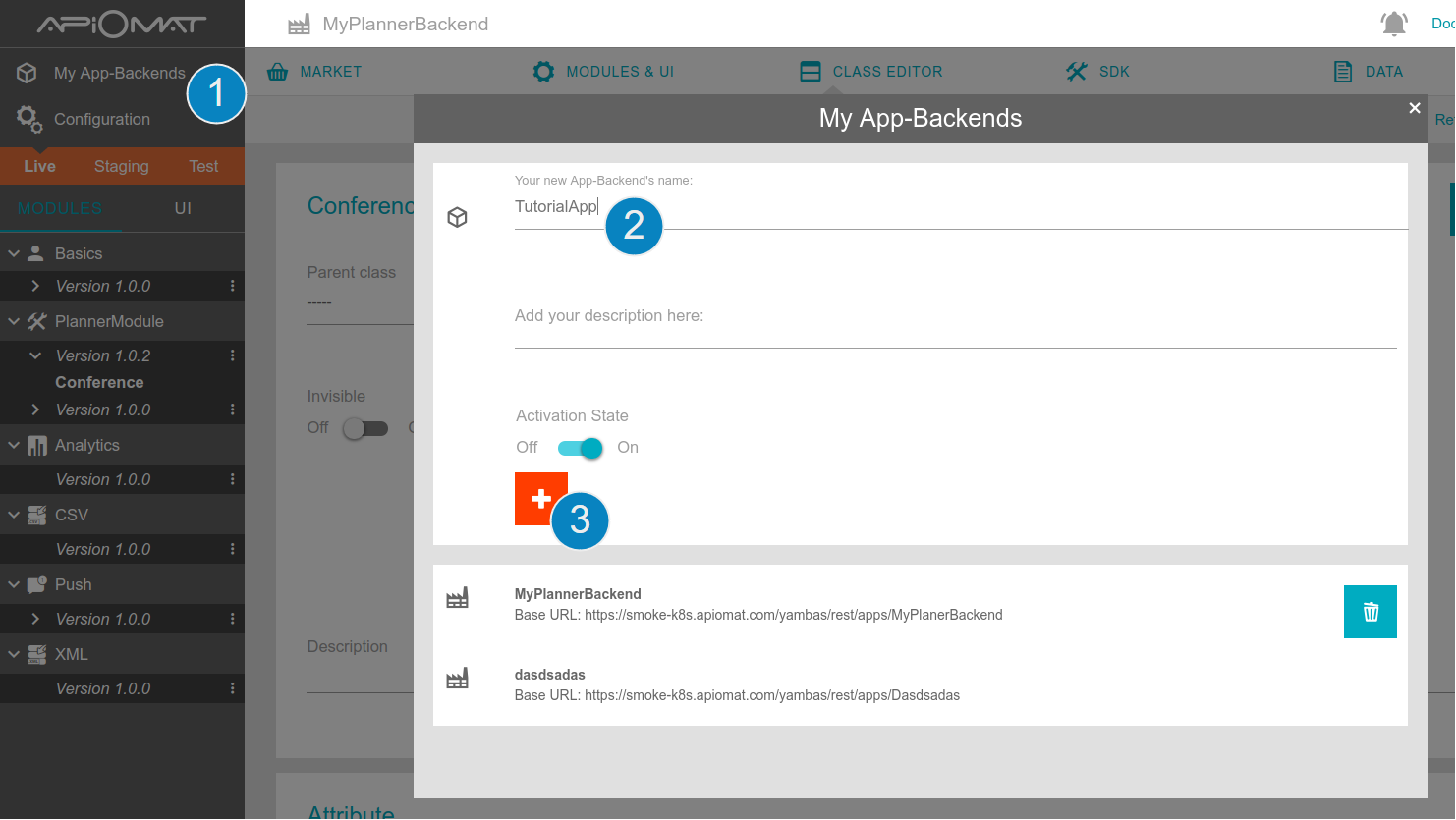Delete MyPlannerBackend with trash icon
This screenshot has height=820, width=1456.
click(1371, 612)
